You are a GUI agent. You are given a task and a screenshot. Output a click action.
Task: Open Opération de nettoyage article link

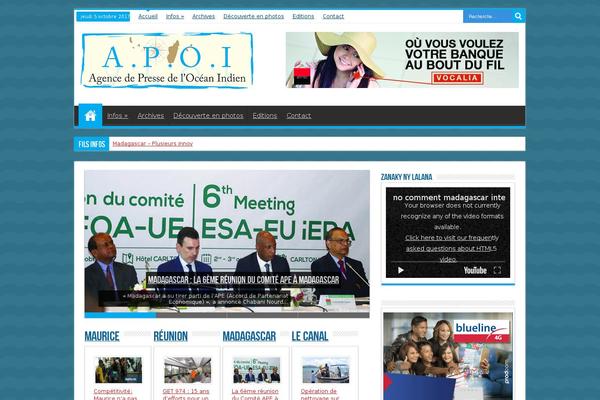[x=320, y=394]
